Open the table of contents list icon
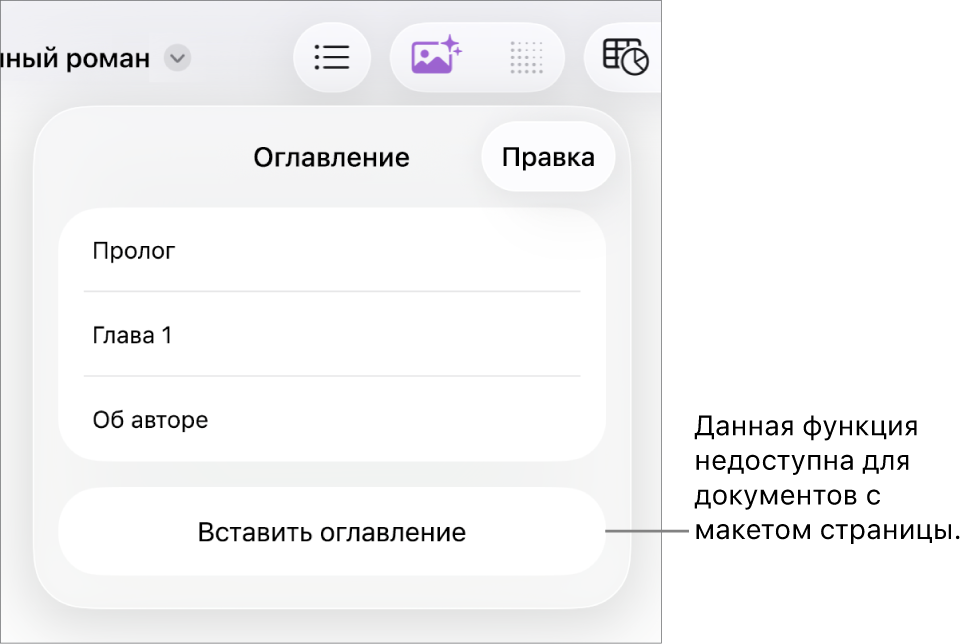 point(332,58)
